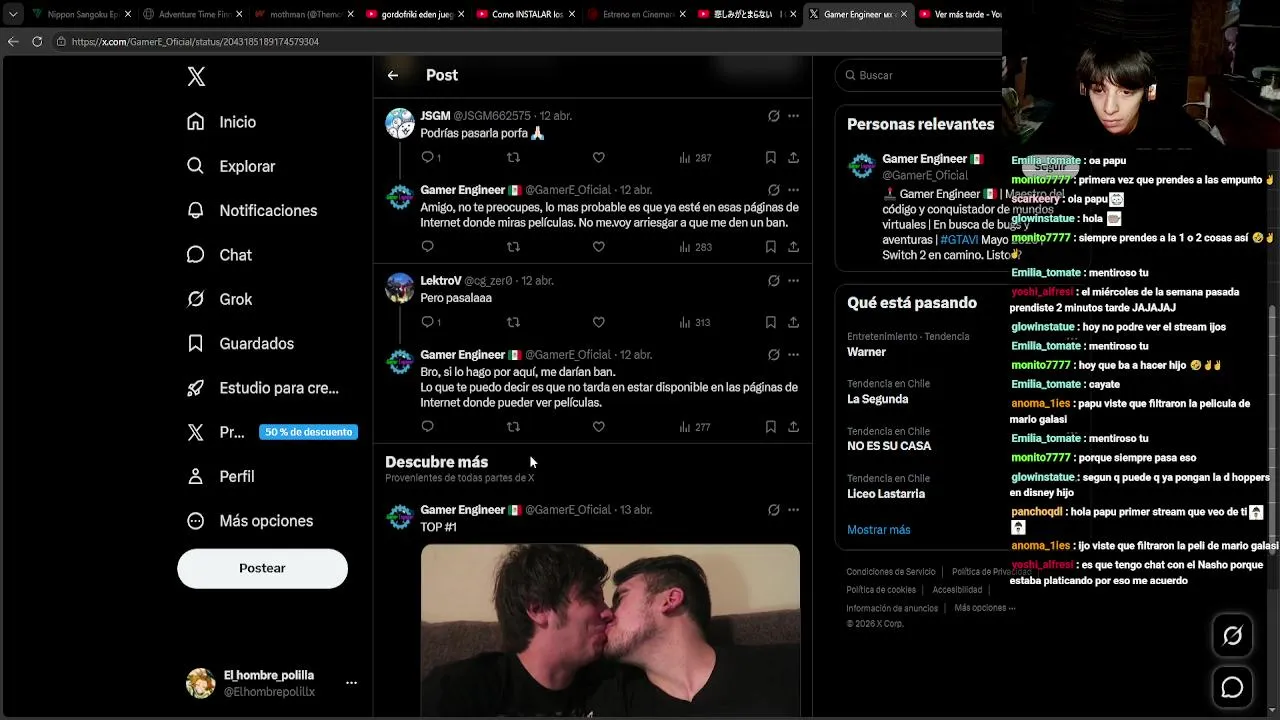The image size is (1280, 720).
Task: Share JSGM's post
Action: pyautogui.click(x=793, y=157)
